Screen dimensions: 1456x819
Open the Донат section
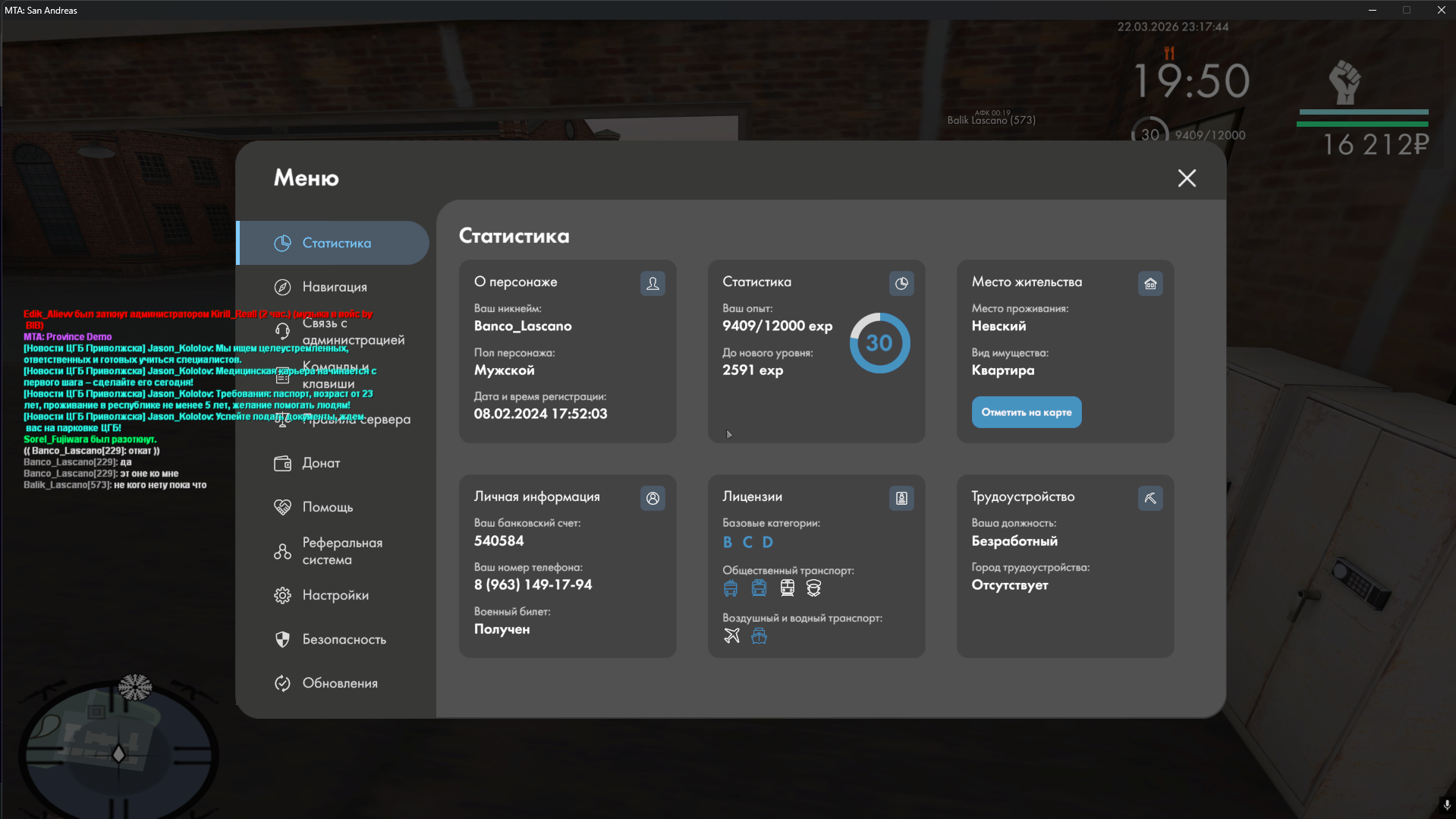[x=320, y=463]
